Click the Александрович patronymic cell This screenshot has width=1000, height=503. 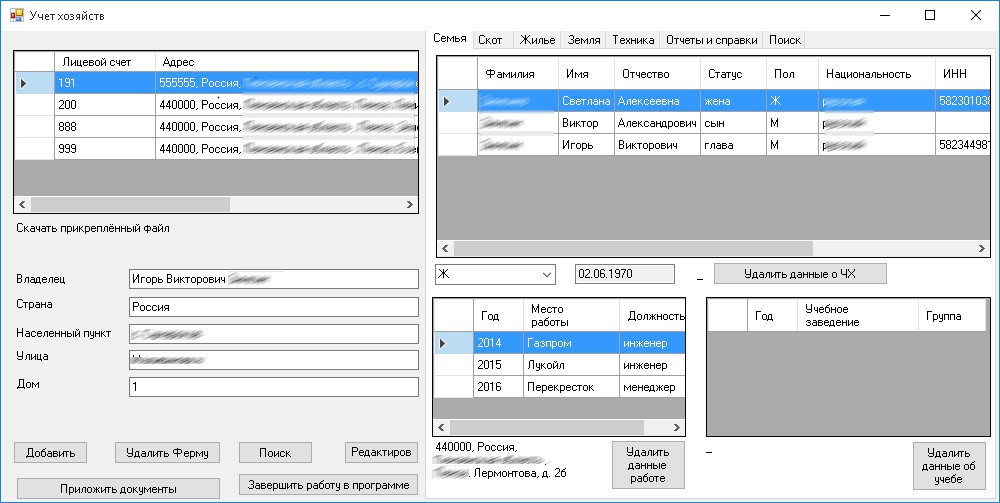pyautogui.click(x=657, y=123)
